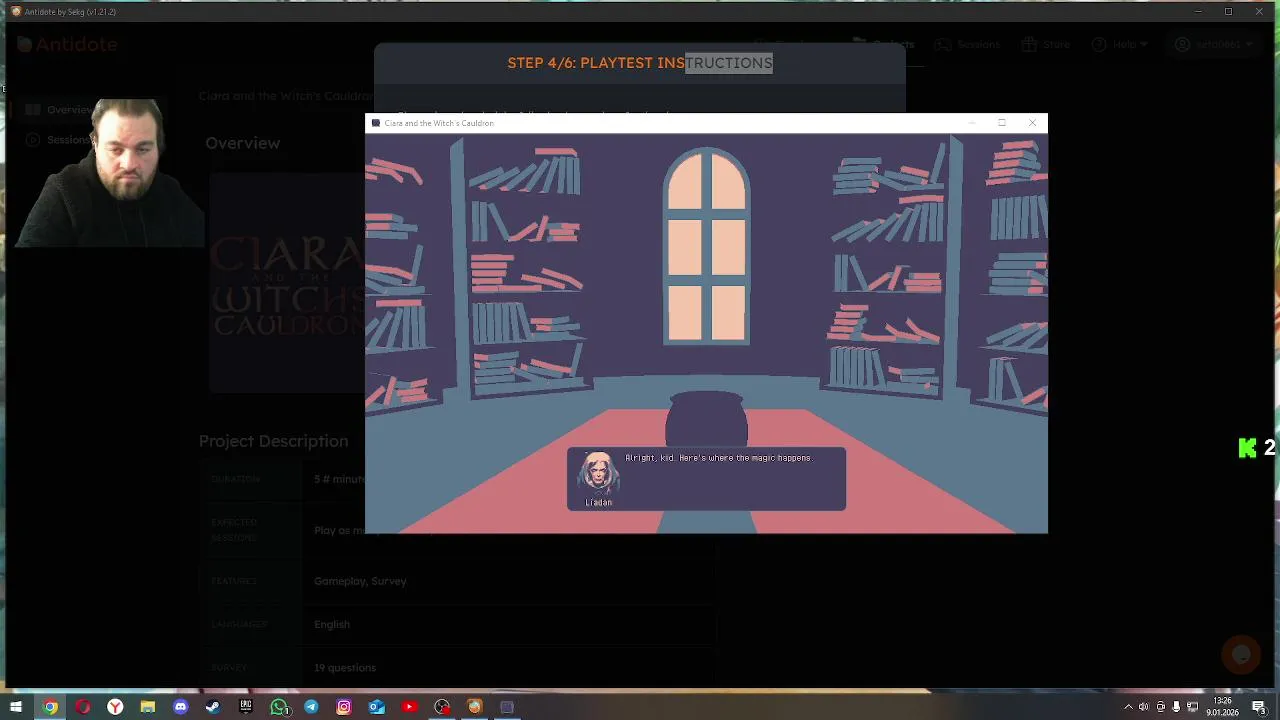
Task: Maximize the Ciara and the Witch's Cauldron window
Action: tap(1002, 123)
